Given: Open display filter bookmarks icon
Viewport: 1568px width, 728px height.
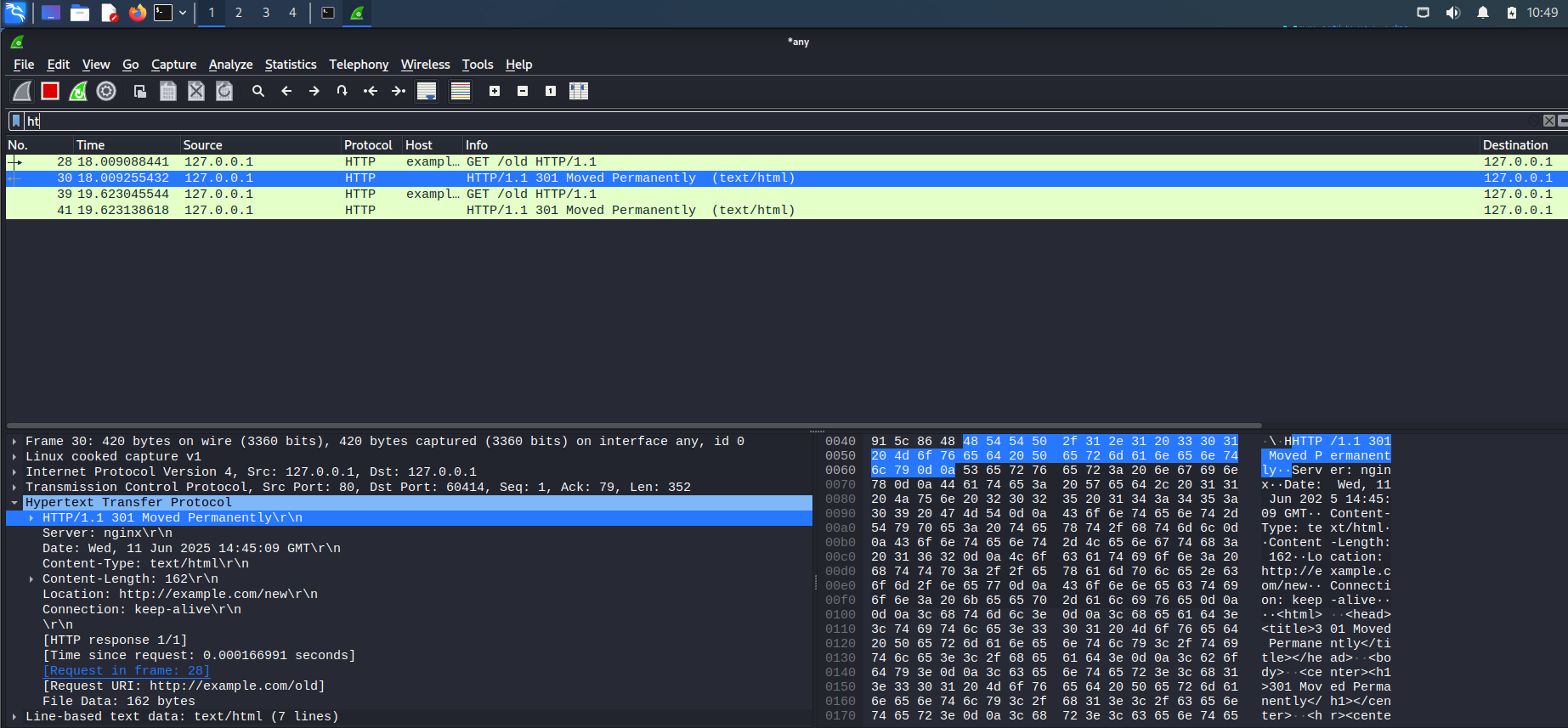Looking at the screenshot, I should (16, 121).
